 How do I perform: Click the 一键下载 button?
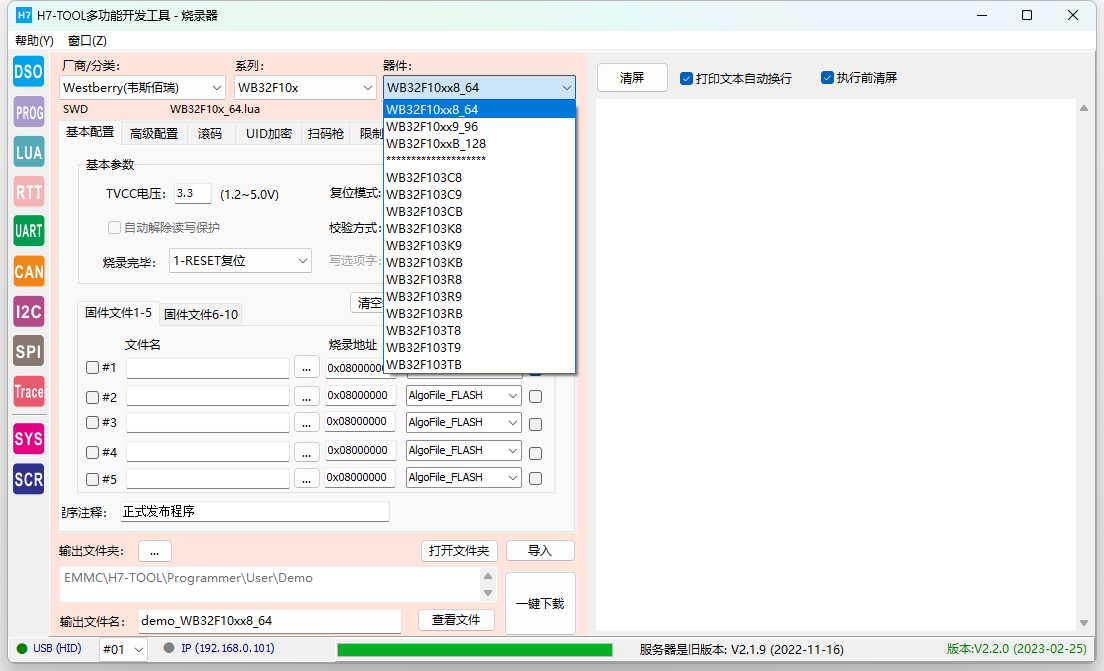click(540, 603)
